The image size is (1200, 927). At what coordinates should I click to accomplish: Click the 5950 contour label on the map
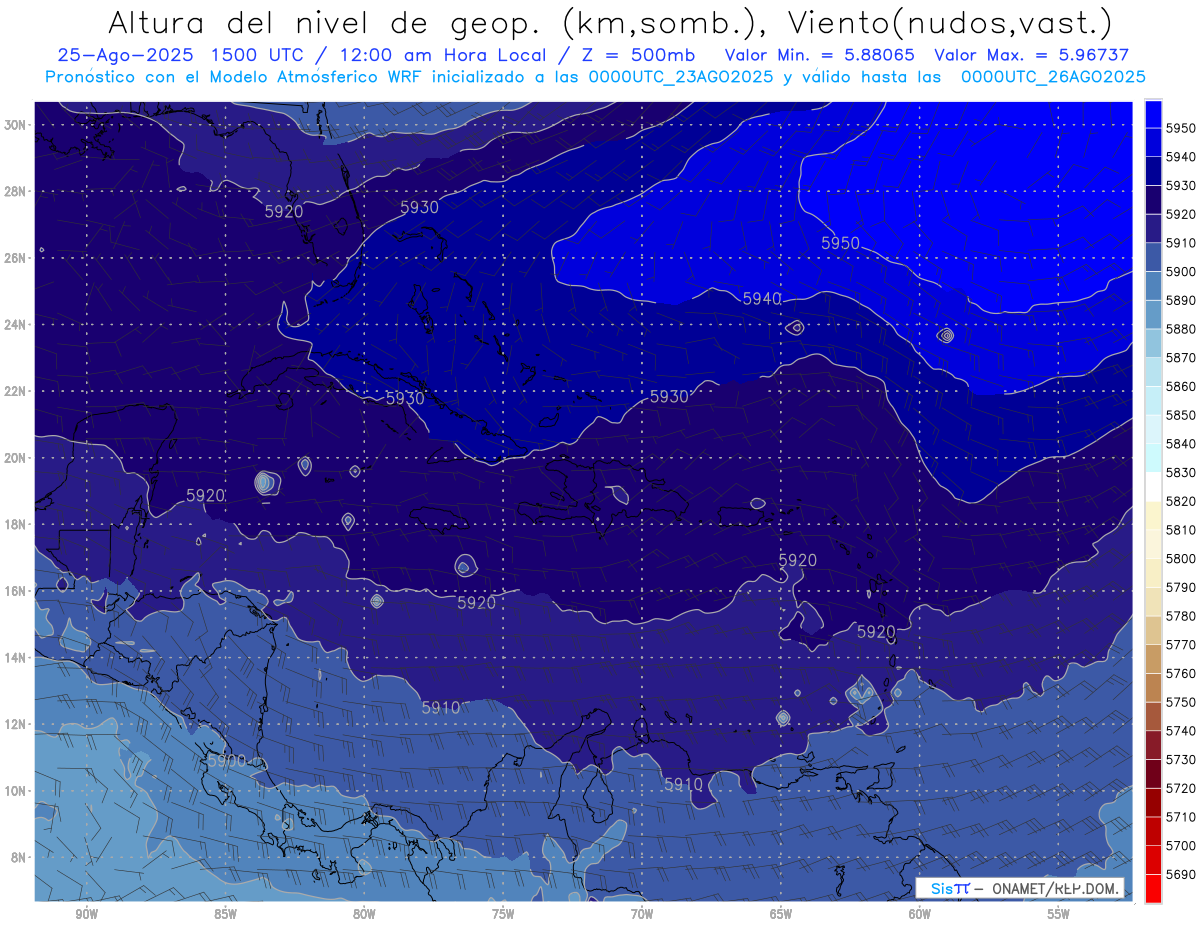click(x=840, y=243)
